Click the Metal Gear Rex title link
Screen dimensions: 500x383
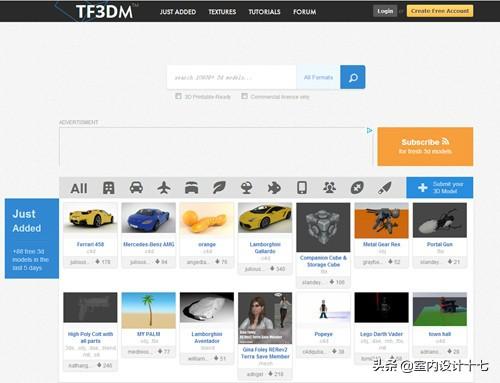click(381, 244)
